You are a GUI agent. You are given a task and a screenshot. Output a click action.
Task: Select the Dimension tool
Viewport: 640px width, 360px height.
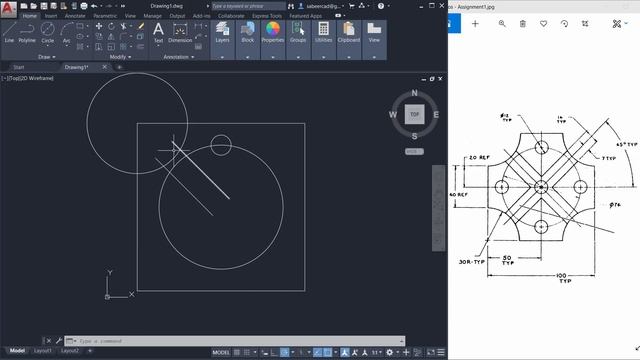coord(180,33)
